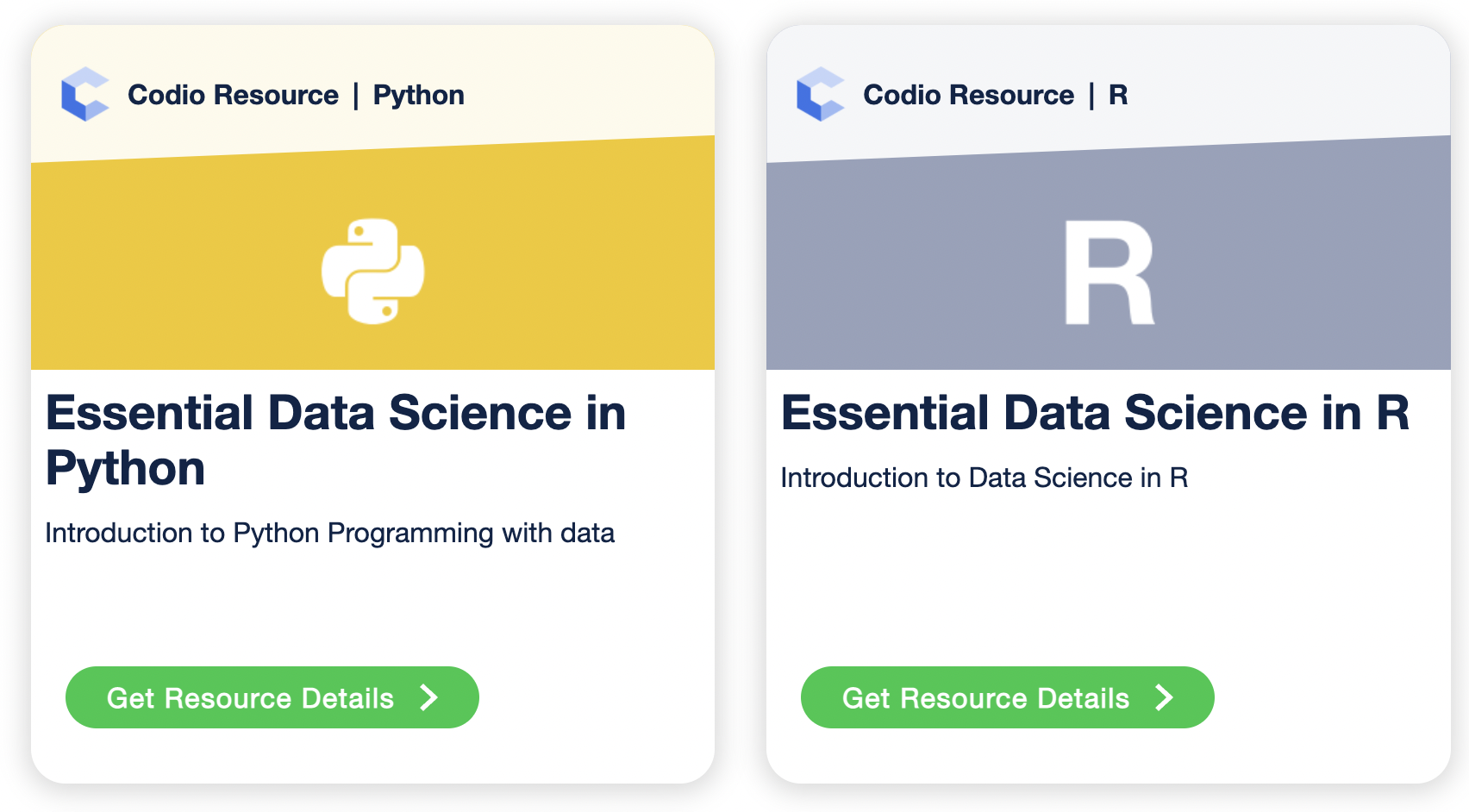This screenshot has width=1469, height=812.
Task: Open details for Essential Data Science in Python
Action: point(271,698)
